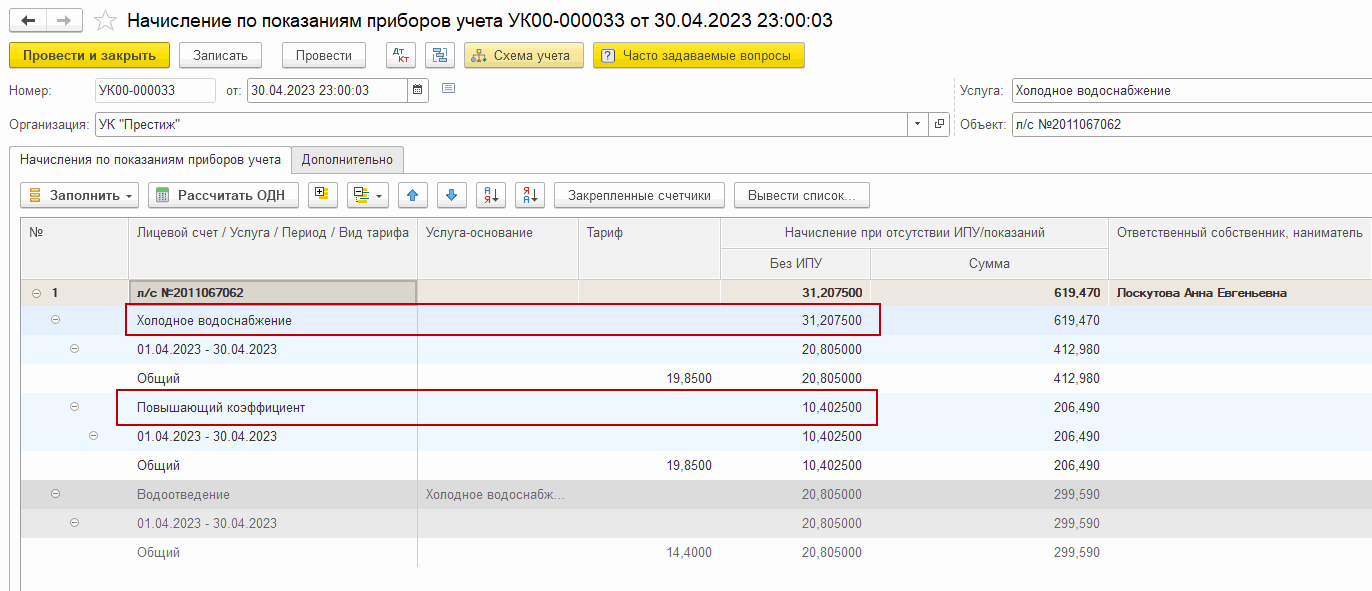Click the comment icon next to the date

[448, 89]
